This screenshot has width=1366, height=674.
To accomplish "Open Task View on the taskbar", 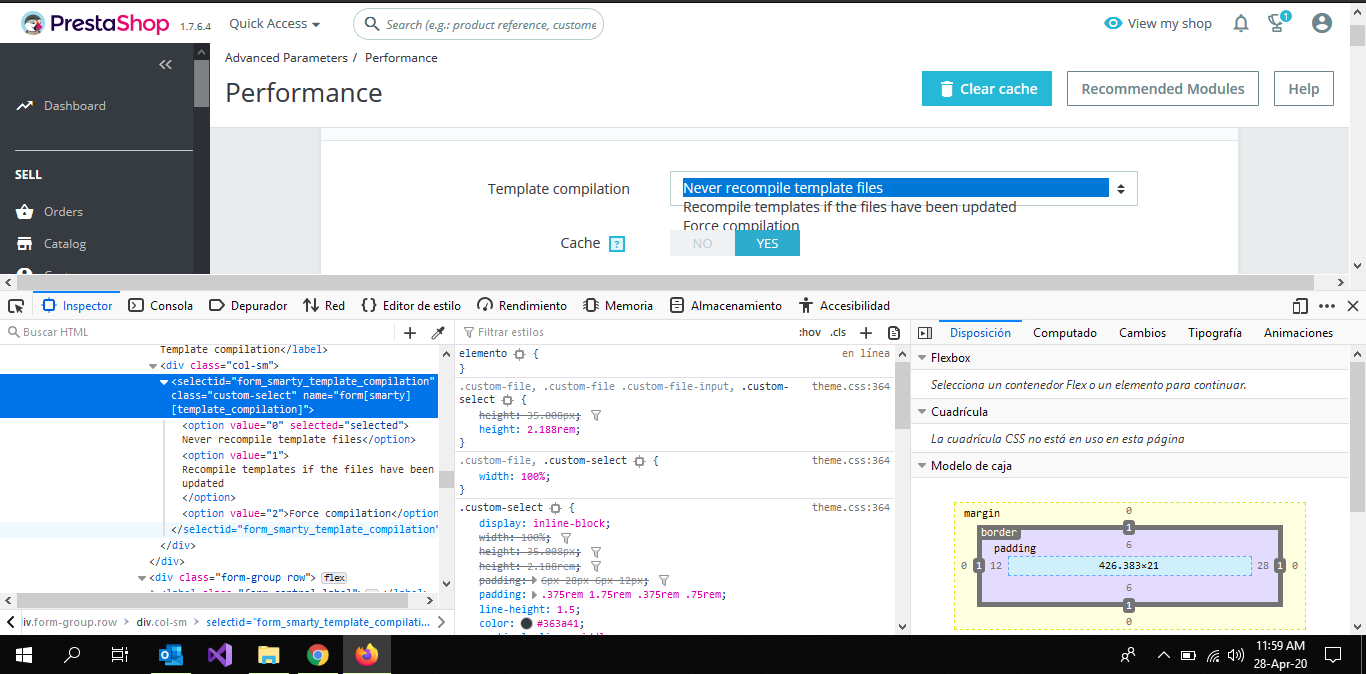I will tap(120, 655).
